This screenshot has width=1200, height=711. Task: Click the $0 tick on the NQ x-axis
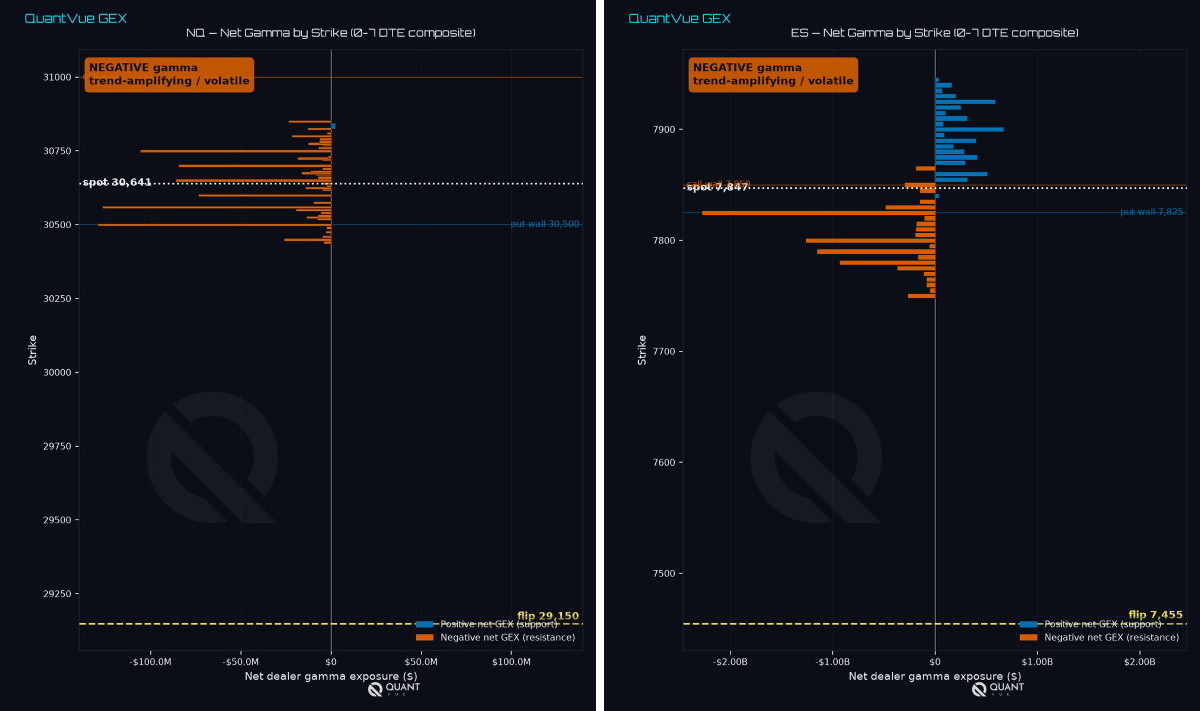point(331,662)
